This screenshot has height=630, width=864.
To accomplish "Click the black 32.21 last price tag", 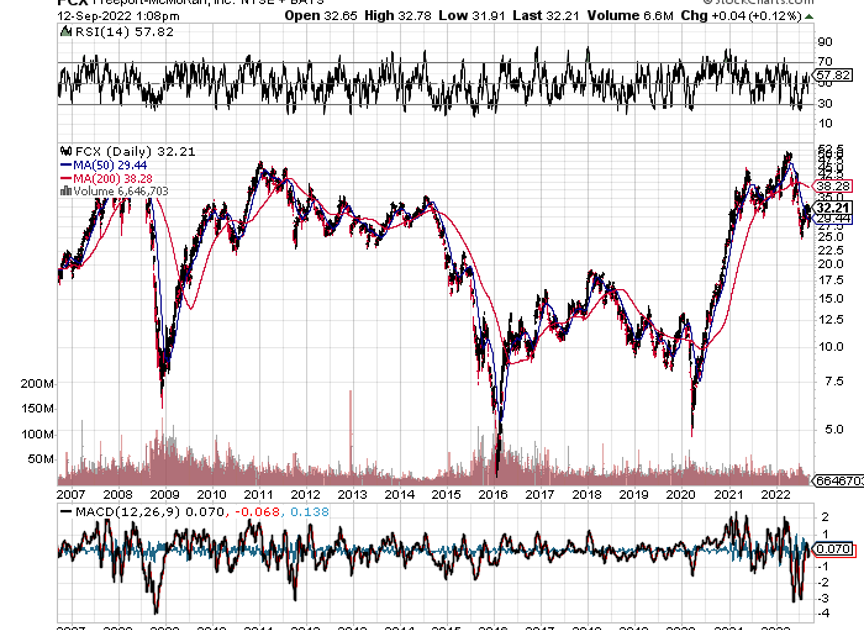I will 833,208.
